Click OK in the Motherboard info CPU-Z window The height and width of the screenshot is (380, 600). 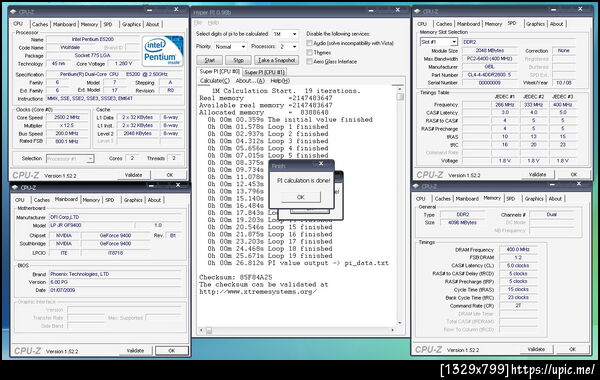(x=171, y=351)
